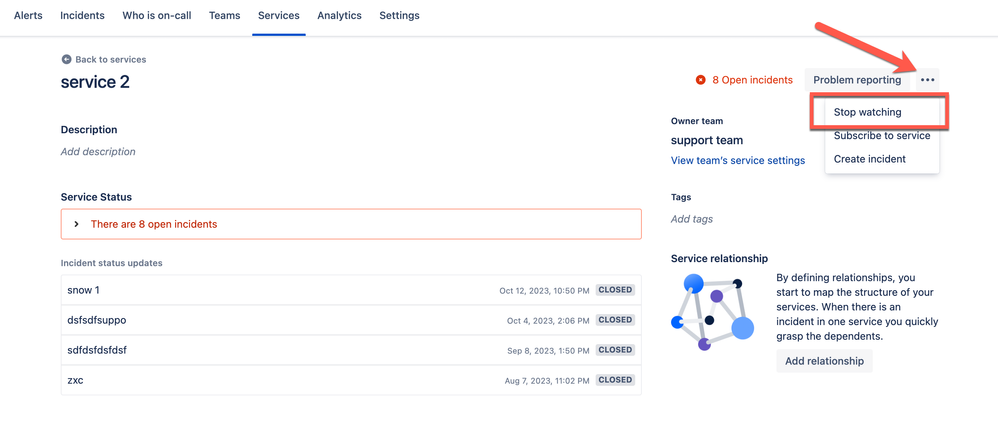Click the support team owner name
The width and height of the screenshot is (998, 440).
pyautogui.click(x=706, y=140)
